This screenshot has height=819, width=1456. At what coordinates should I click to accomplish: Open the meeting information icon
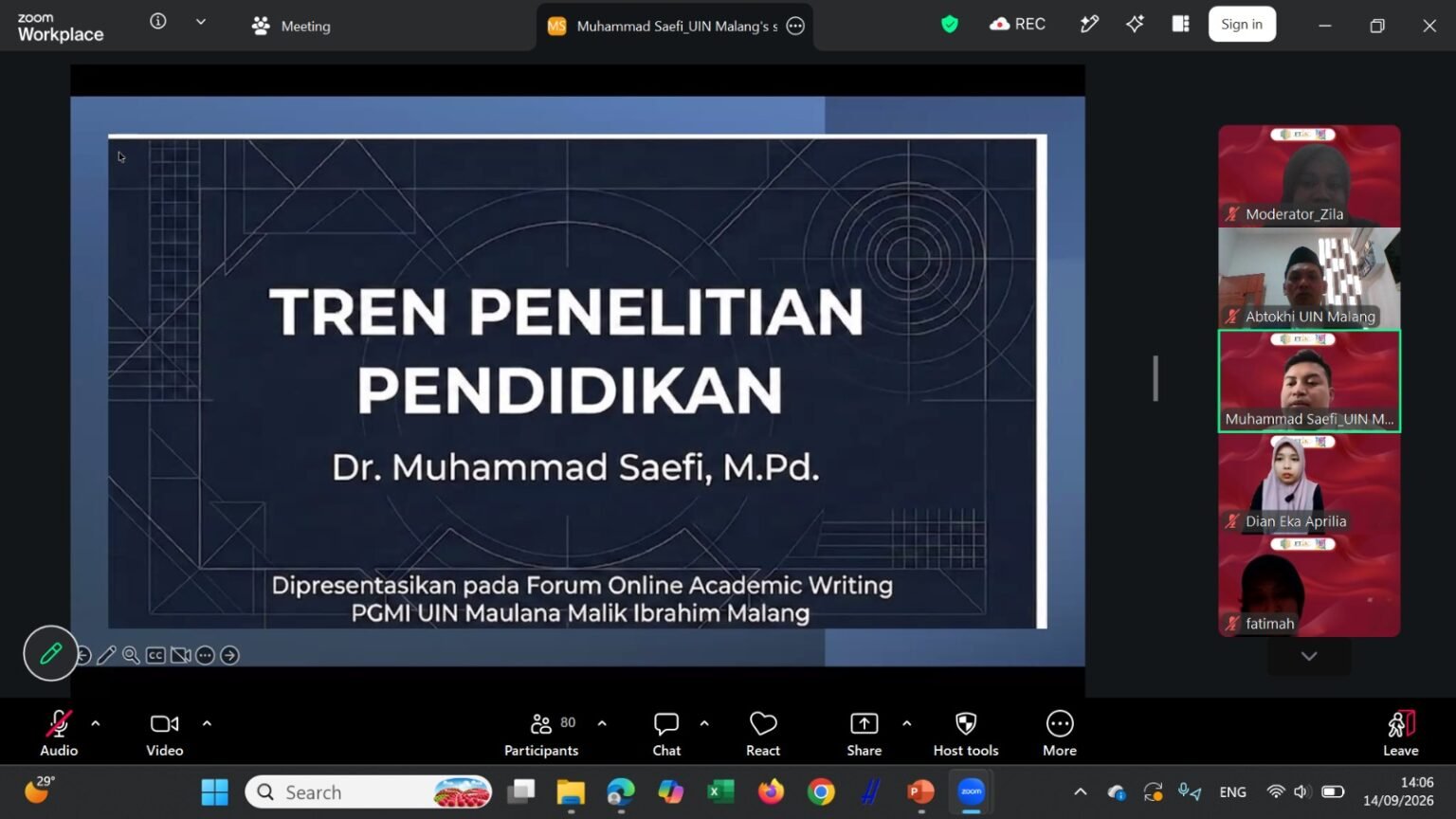[x=158, y=21]
